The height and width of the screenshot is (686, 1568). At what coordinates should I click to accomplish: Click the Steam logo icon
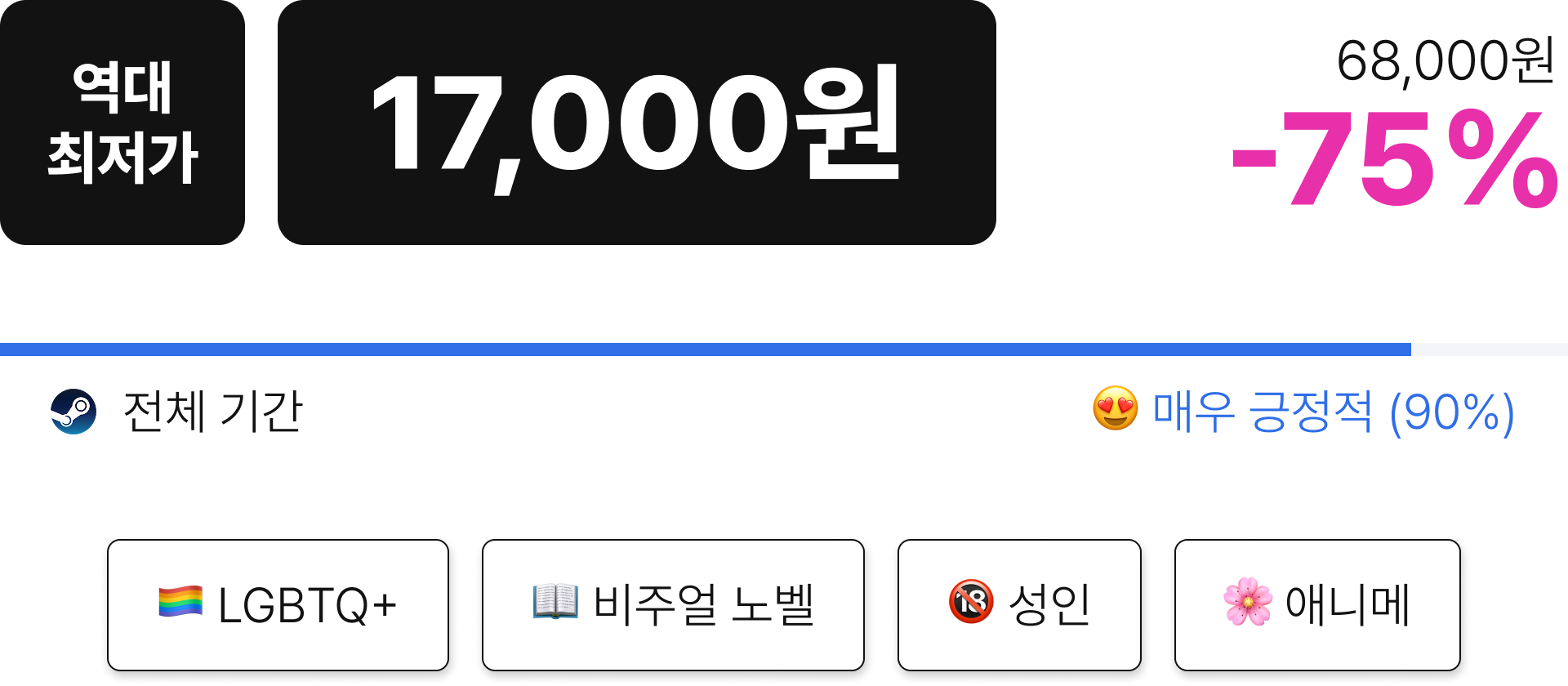click(x=73, y=412)
